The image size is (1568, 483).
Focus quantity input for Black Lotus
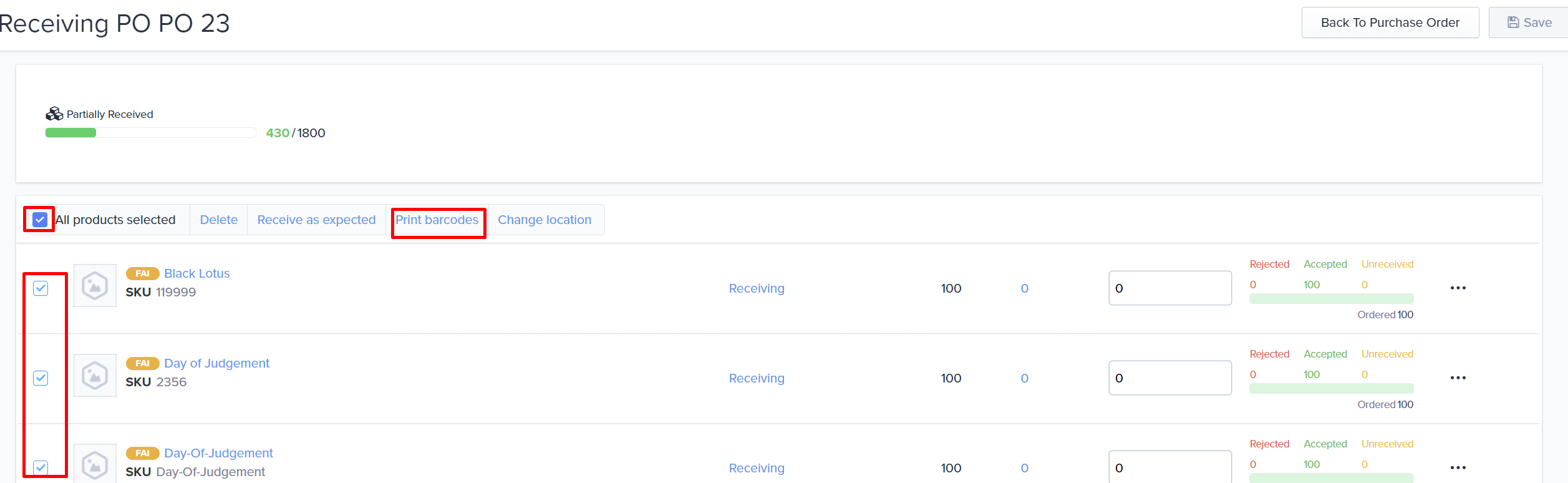[1170, 288]
